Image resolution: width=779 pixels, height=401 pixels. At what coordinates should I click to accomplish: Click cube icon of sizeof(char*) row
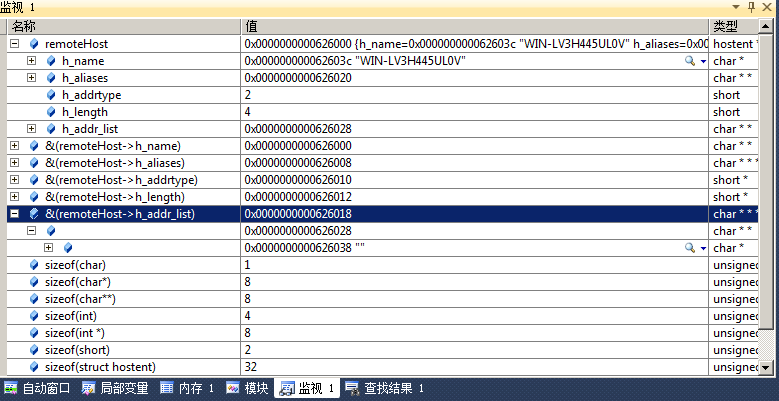34,282
